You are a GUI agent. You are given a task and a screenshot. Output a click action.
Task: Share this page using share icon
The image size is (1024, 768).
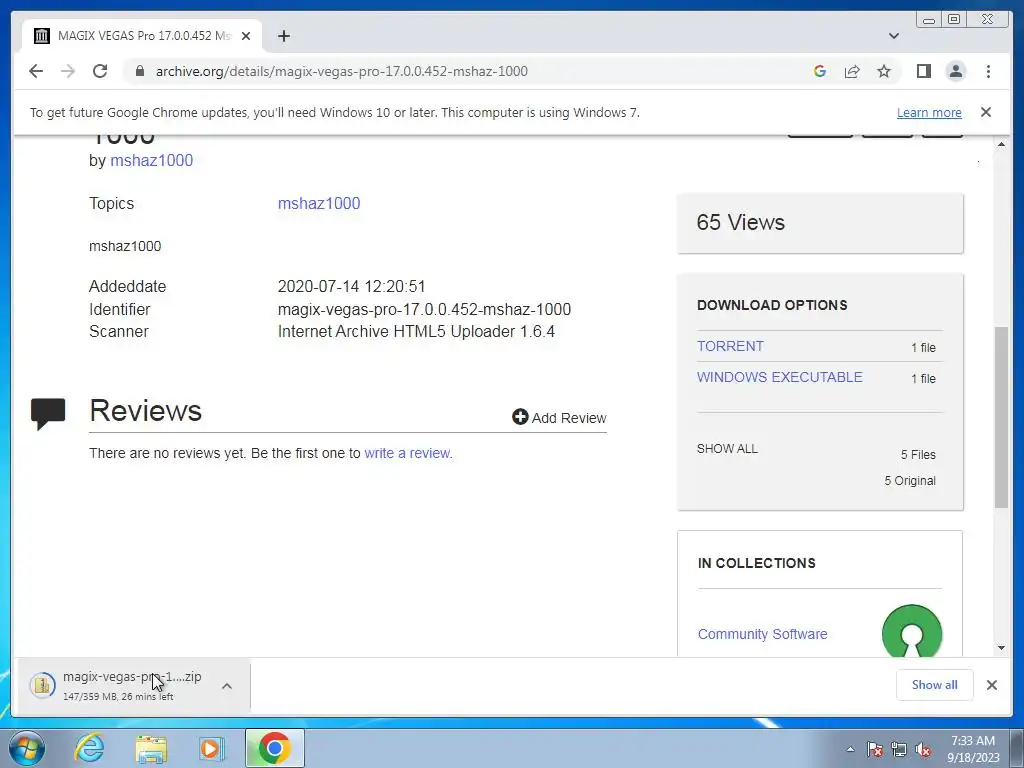(x=852, y=71)
